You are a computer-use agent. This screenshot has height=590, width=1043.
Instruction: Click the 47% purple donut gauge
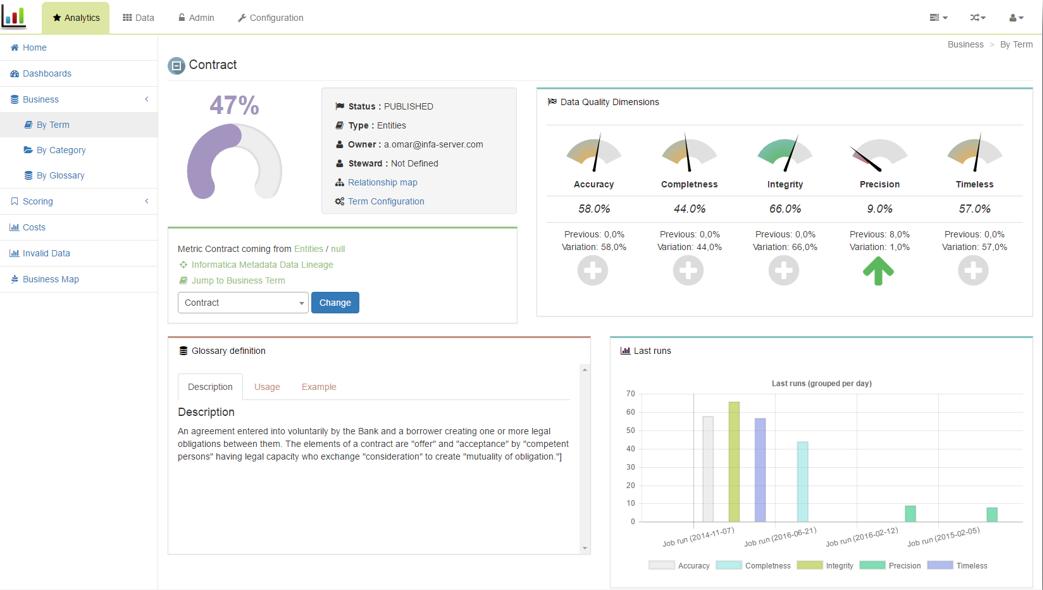click(x=234, y=162)
